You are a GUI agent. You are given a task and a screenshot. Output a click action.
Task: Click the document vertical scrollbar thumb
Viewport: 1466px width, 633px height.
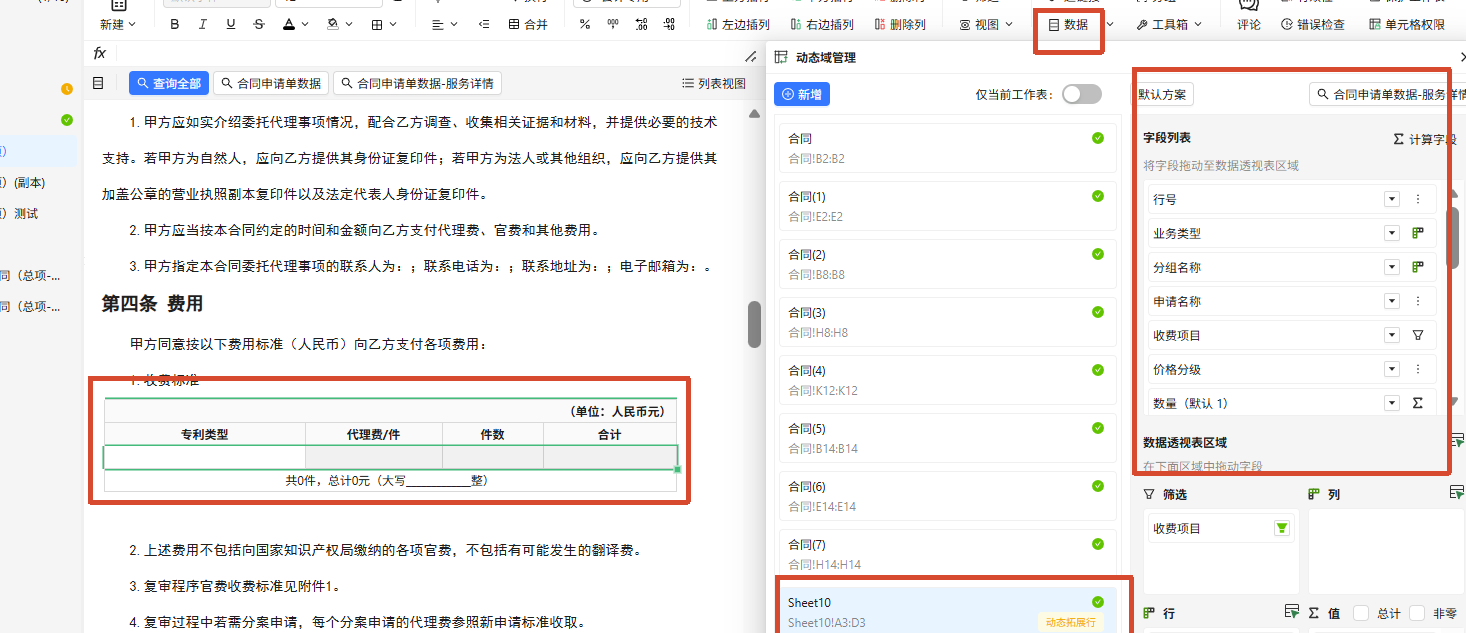pyautogui.click(x=755, y=324)
